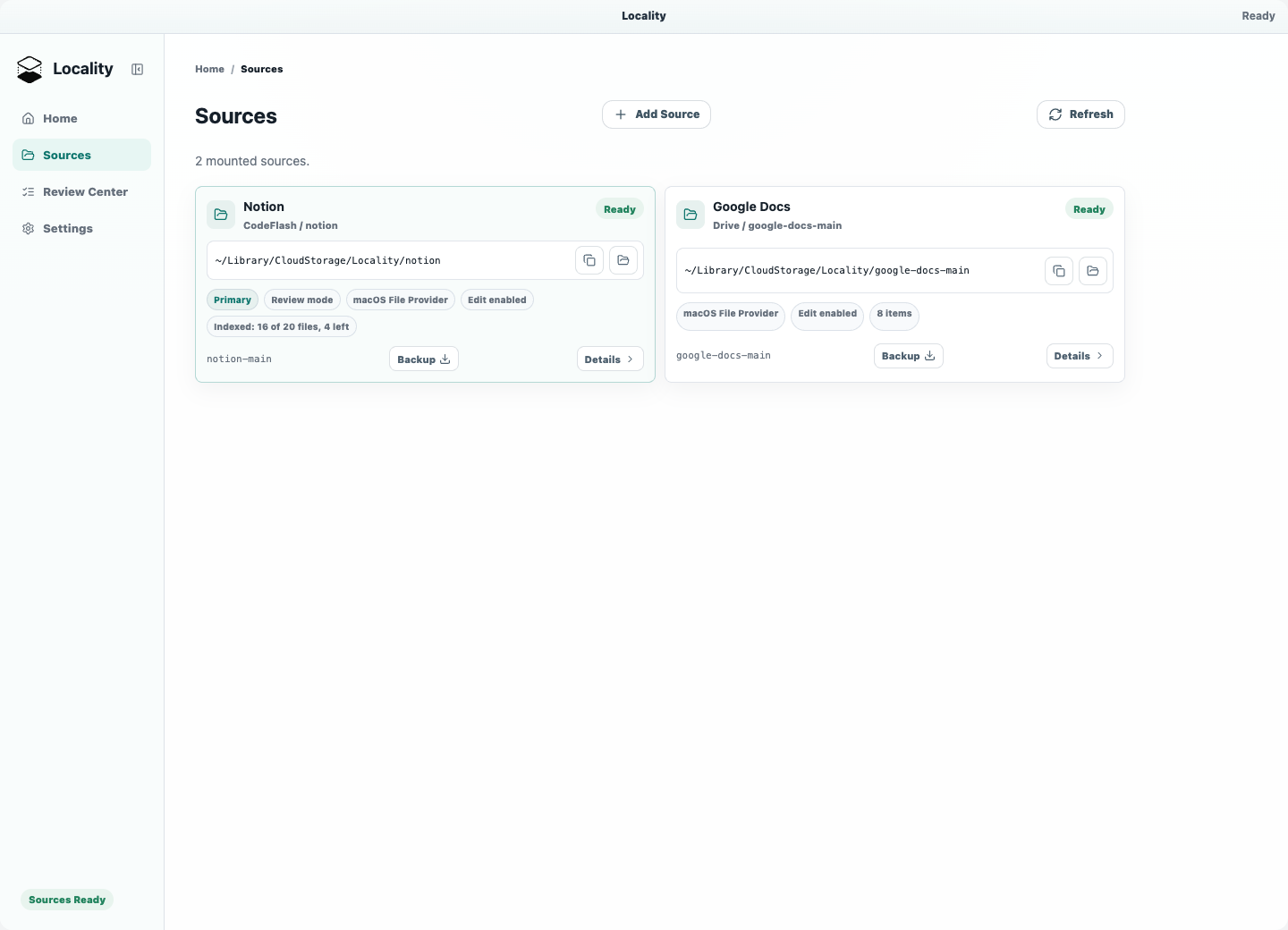Open the google-docs-main folder in Finder icon
The width and height of the screenshot is (1288, 930).
point(1093,270)
